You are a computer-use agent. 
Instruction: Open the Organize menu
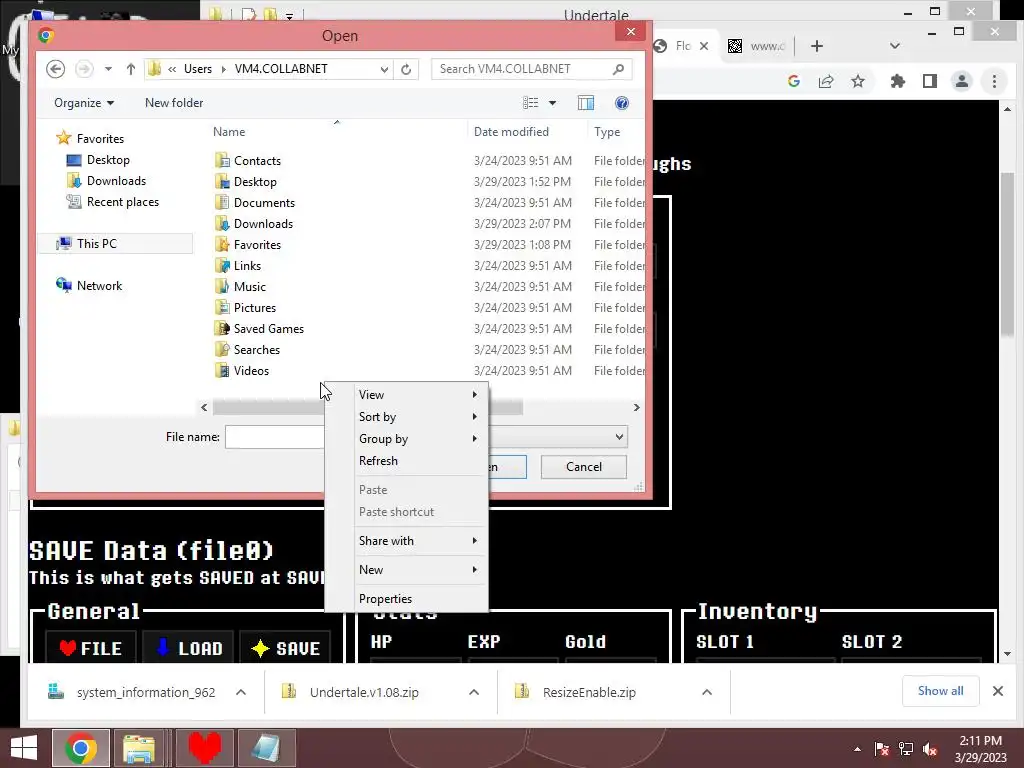tap(84, 103)
